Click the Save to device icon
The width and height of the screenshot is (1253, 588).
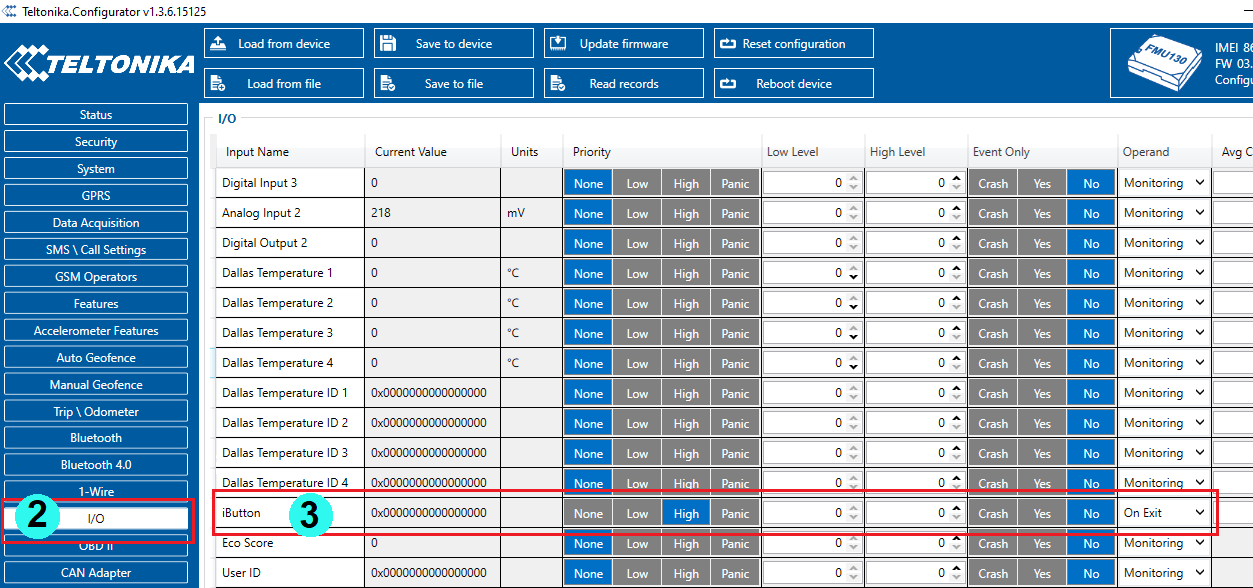[x=388, y=44]
